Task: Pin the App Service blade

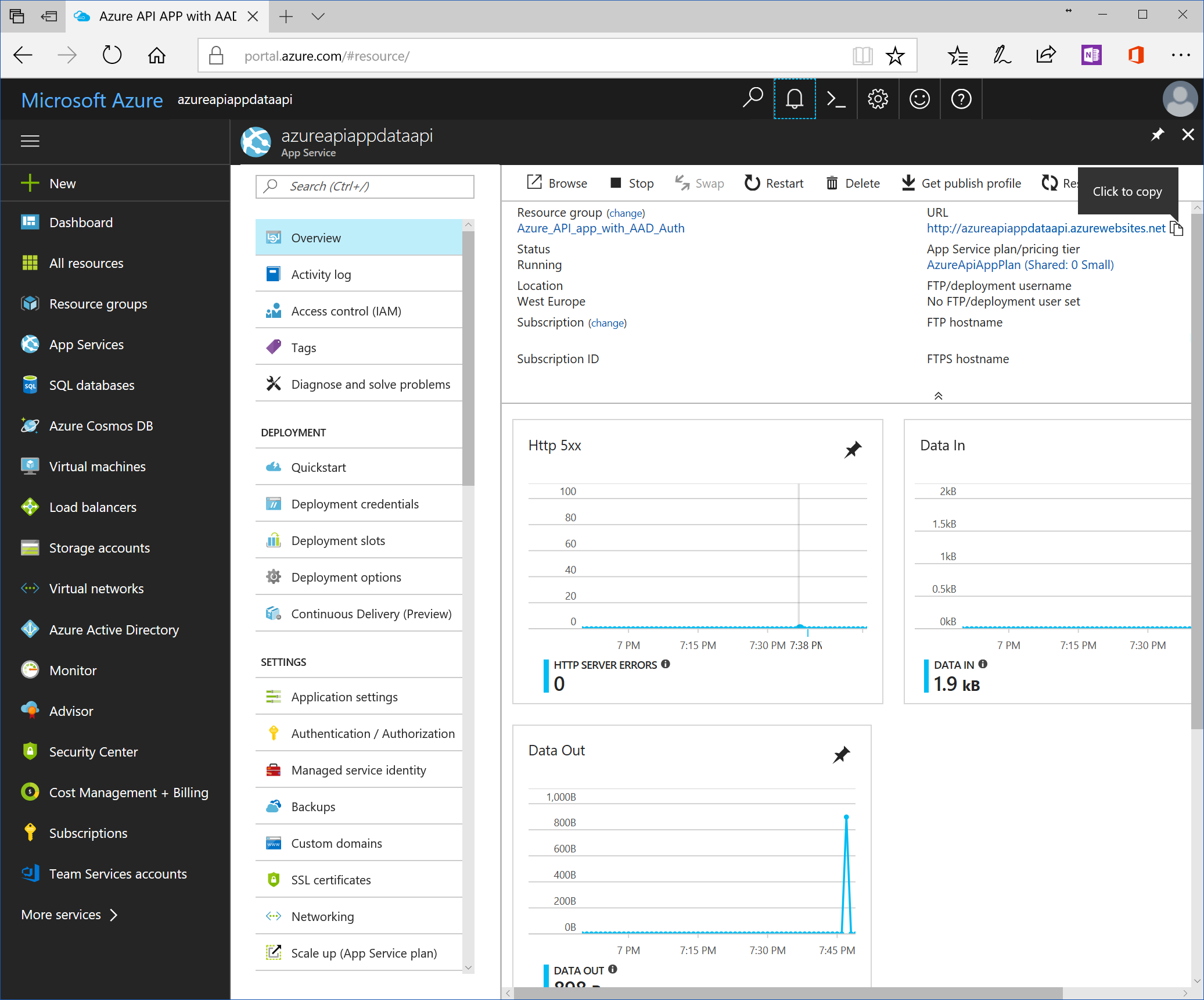Action: tap(1158, 135)
